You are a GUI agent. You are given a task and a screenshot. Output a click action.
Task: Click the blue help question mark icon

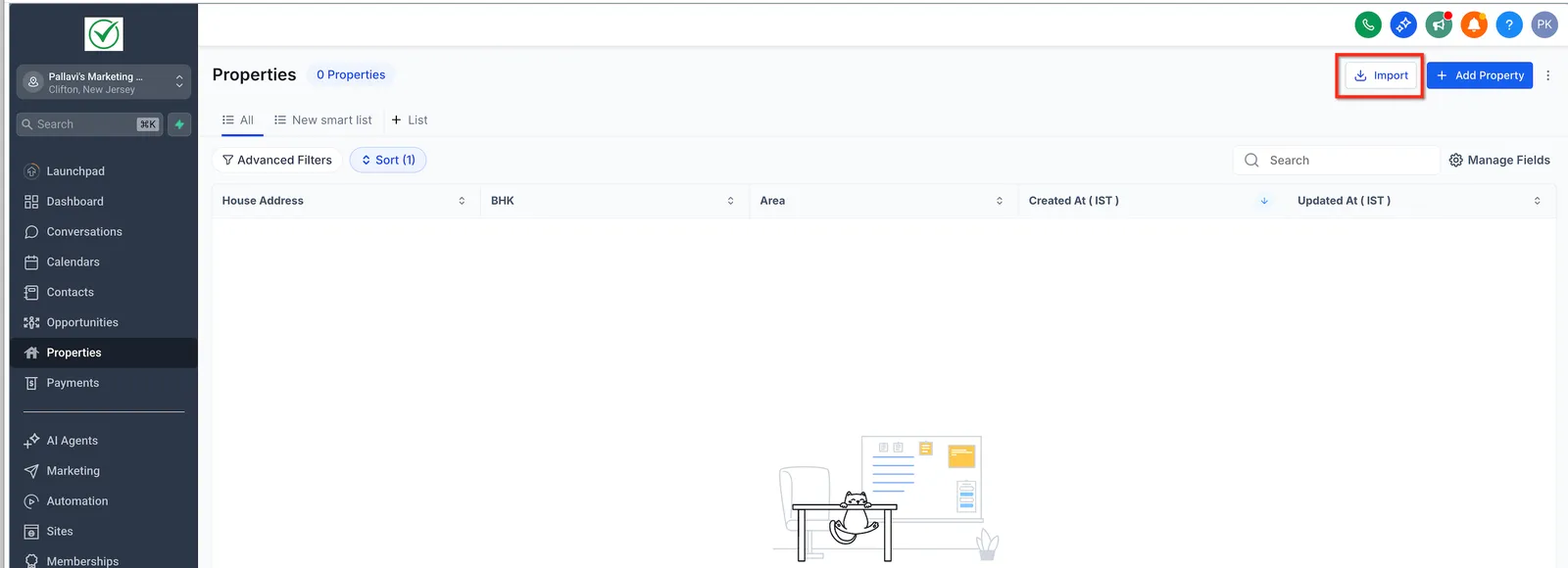(x=1509, y=24)
